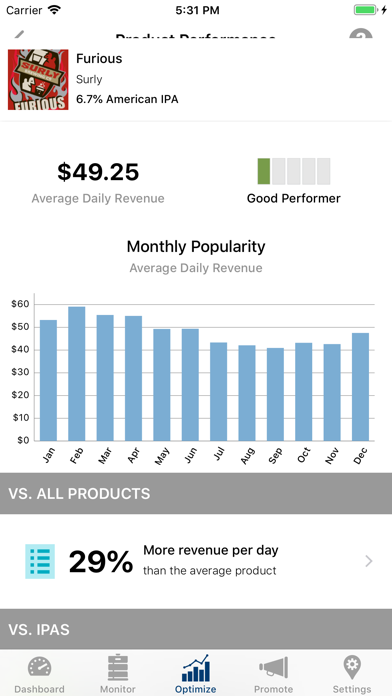Tap the VS. ALL PRODUCTS section header
The image size is (392, 696).
click(196, 494)
